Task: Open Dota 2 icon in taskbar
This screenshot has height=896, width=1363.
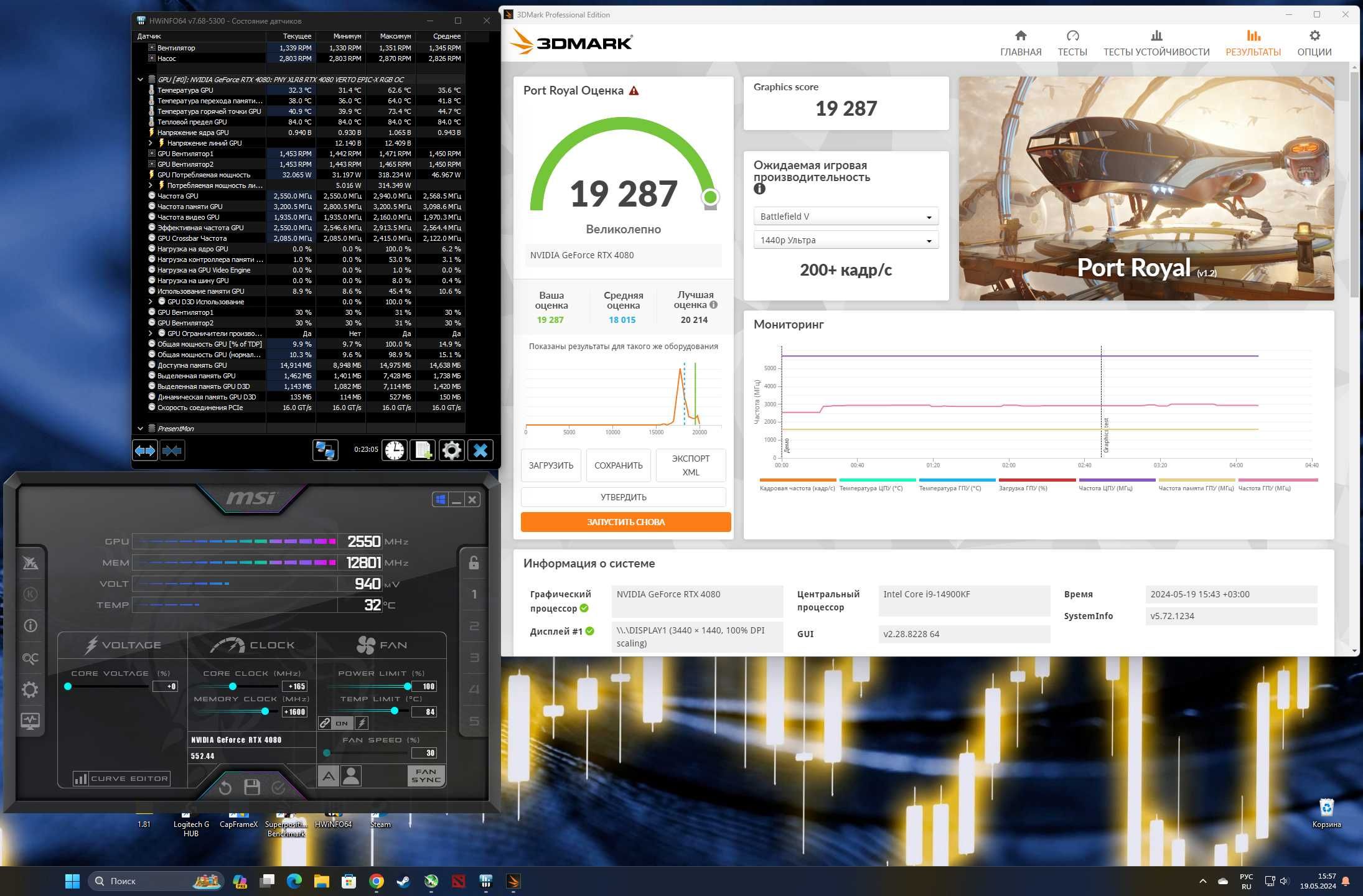Action: coord(459,881)
